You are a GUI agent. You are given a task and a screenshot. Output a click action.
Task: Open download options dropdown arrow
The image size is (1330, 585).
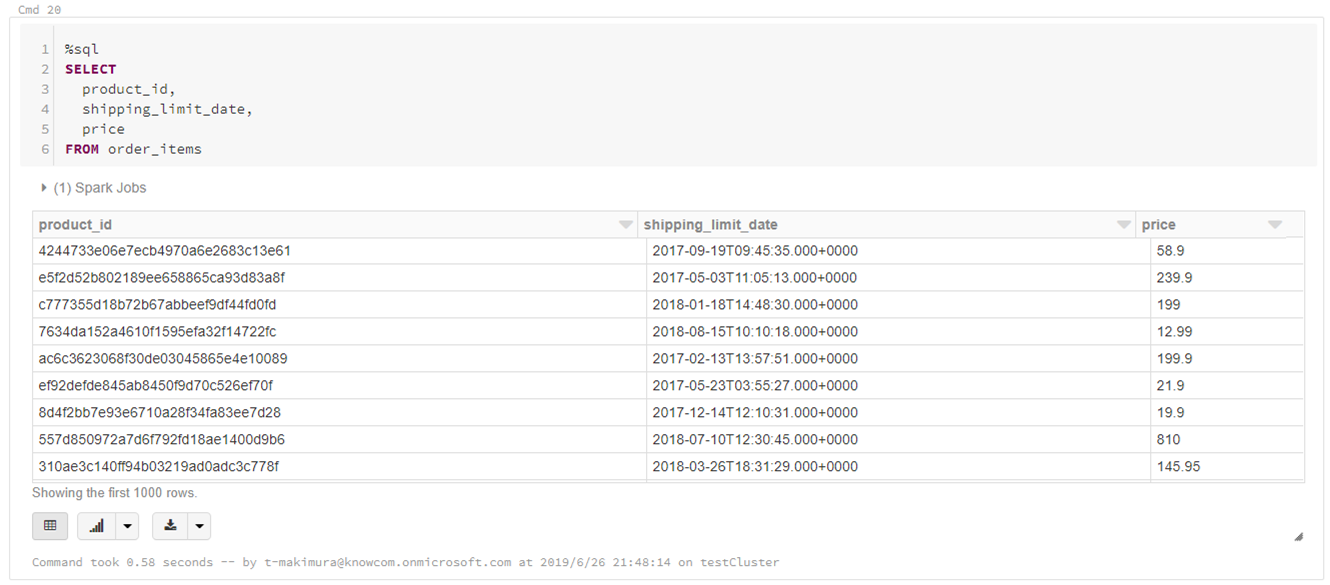click(x=199, y=526)
